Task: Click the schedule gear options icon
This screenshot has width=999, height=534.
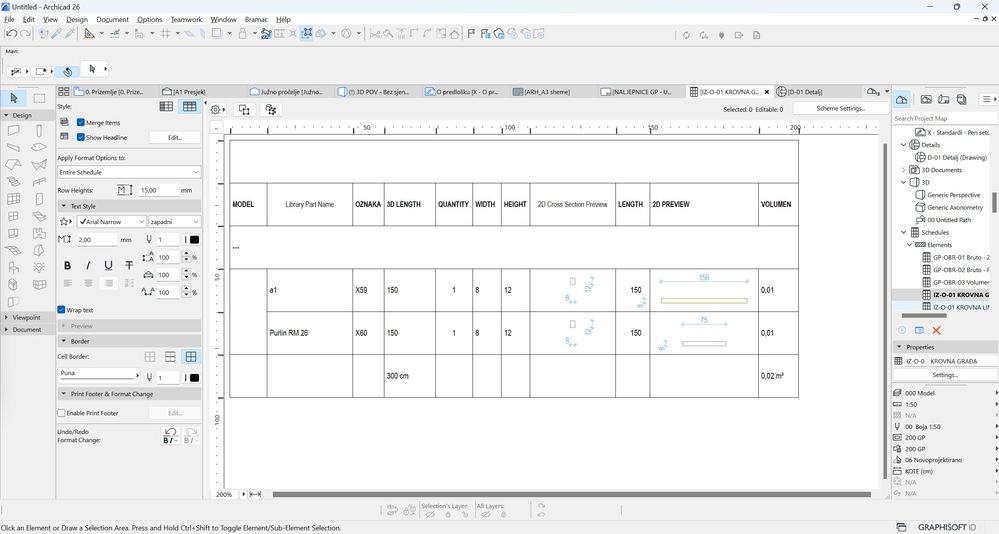Action: tap(216, 110)
